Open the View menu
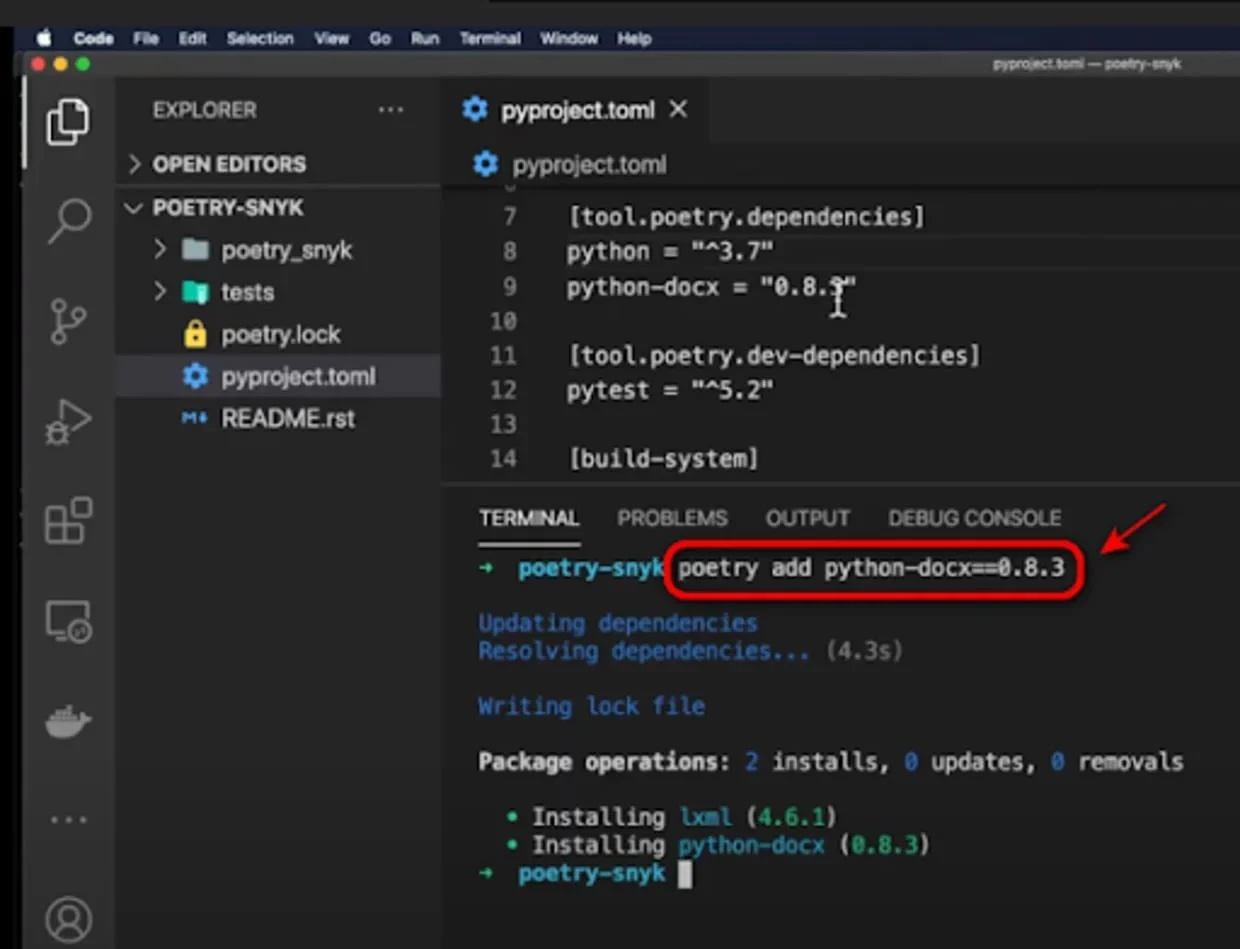Viewport: 1240px width, 949px height. point(331,38)
